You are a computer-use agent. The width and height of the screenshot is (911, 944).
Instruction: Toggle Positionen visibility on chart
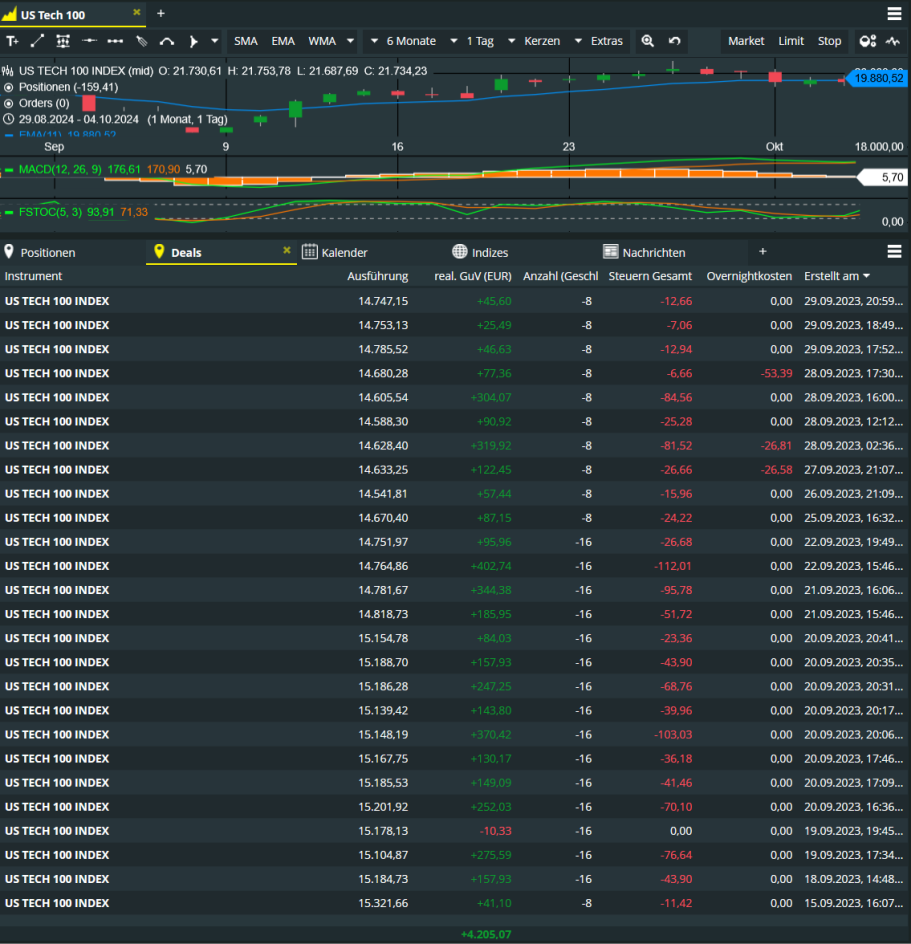click(8, 87)
